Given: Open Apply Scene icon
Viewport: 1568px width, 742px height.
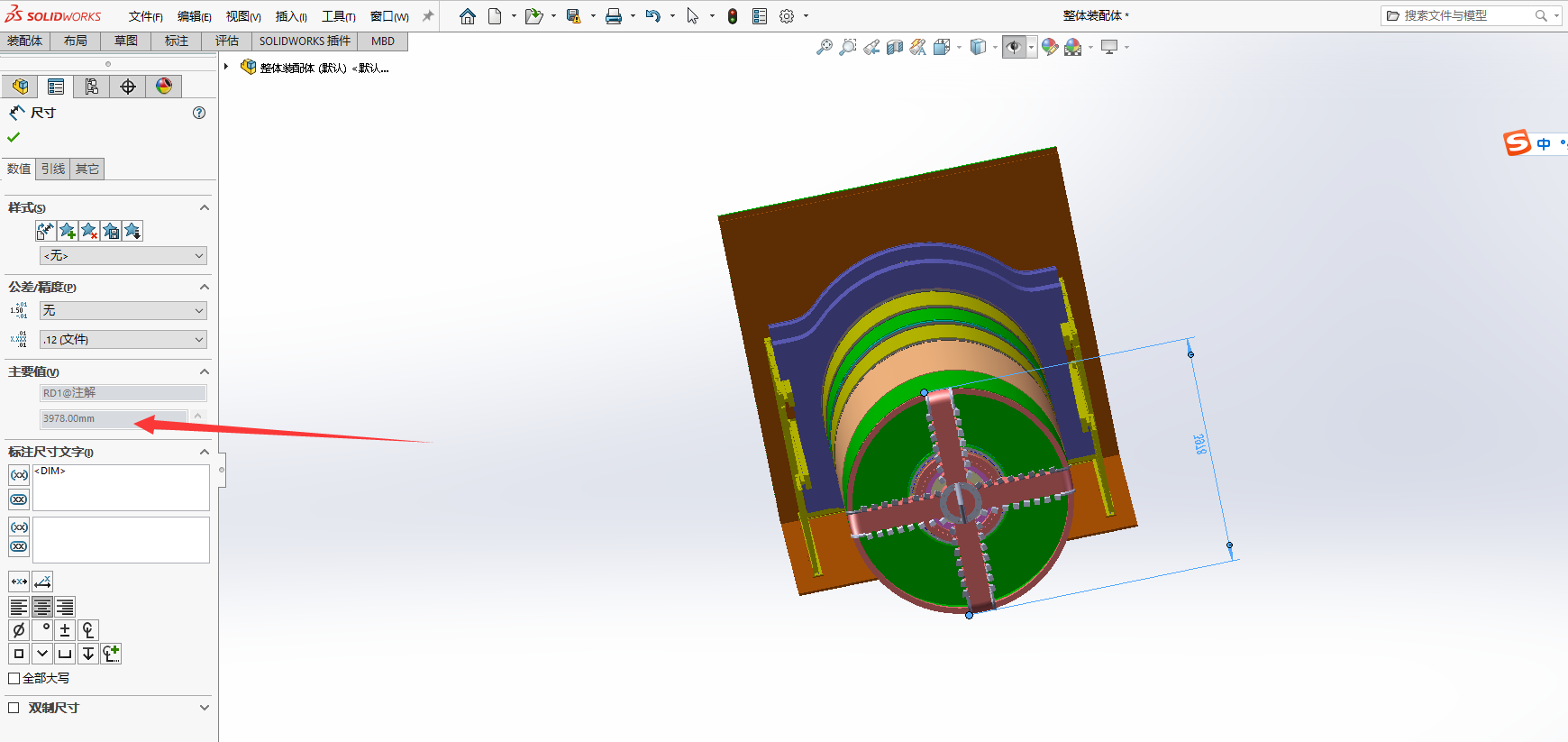Looking at the screenshot, I should click(x=1072, y=47).
